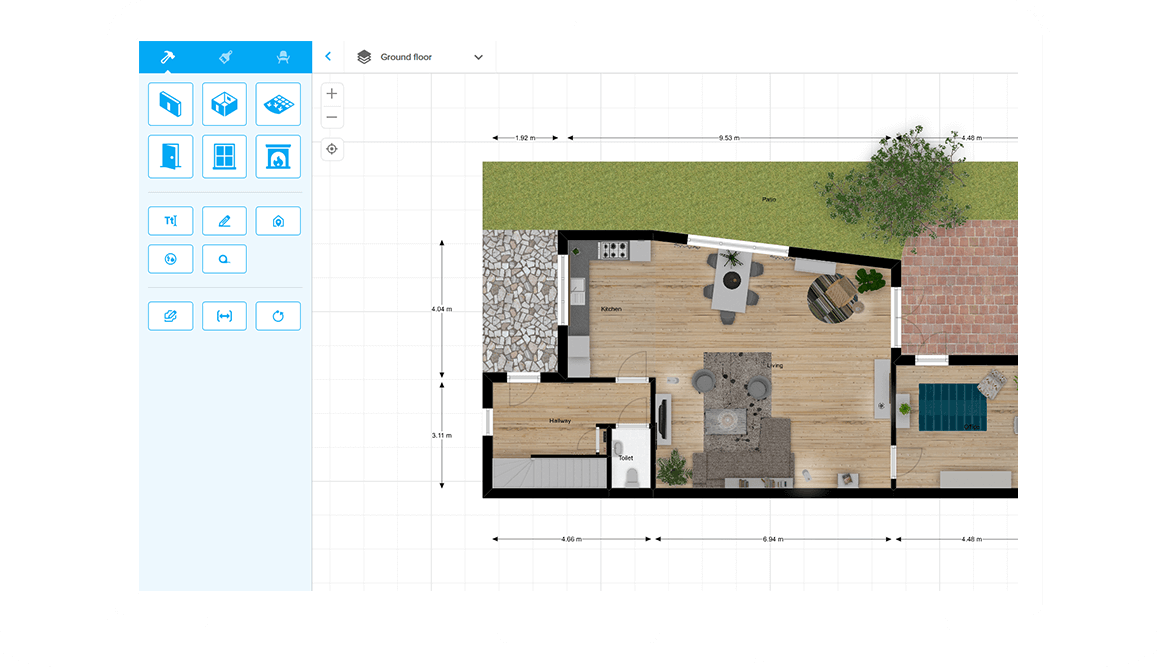This screenshot has height=667, width=1157.
Task: Open the paintbrush decorate tab
Action: tap(224, 57)
